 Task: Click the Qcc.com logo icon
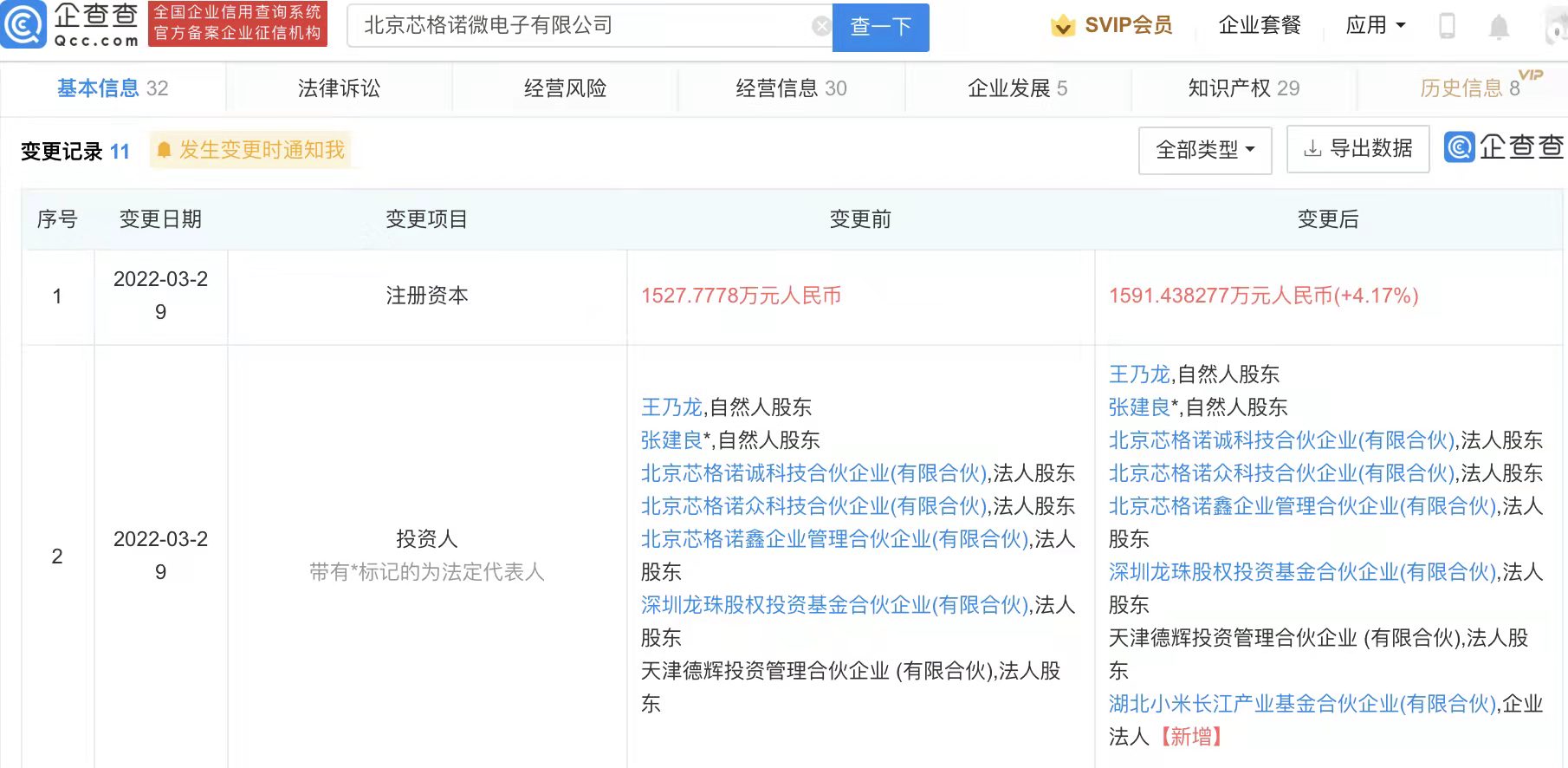23,24
